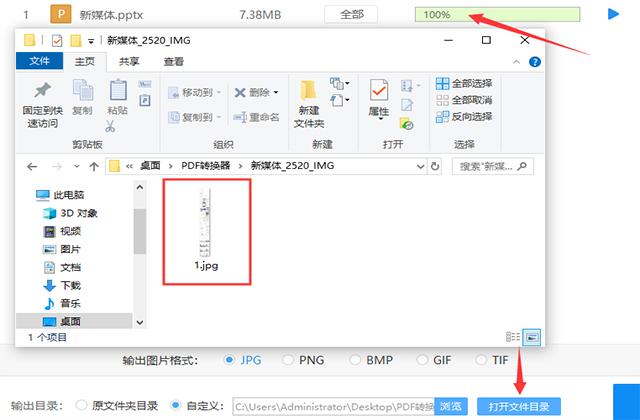Choose 自定义 output directory option
This screenshot has width=640, height=420.
(176, 405)
